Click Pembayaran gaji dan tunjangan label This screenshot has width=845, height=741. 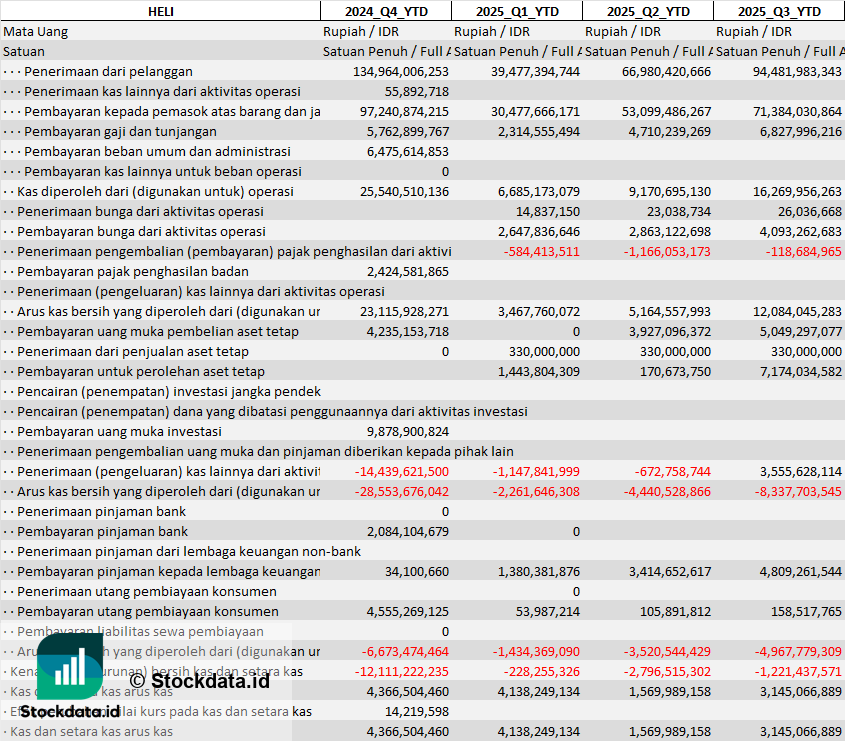click(x=120, y=131)
